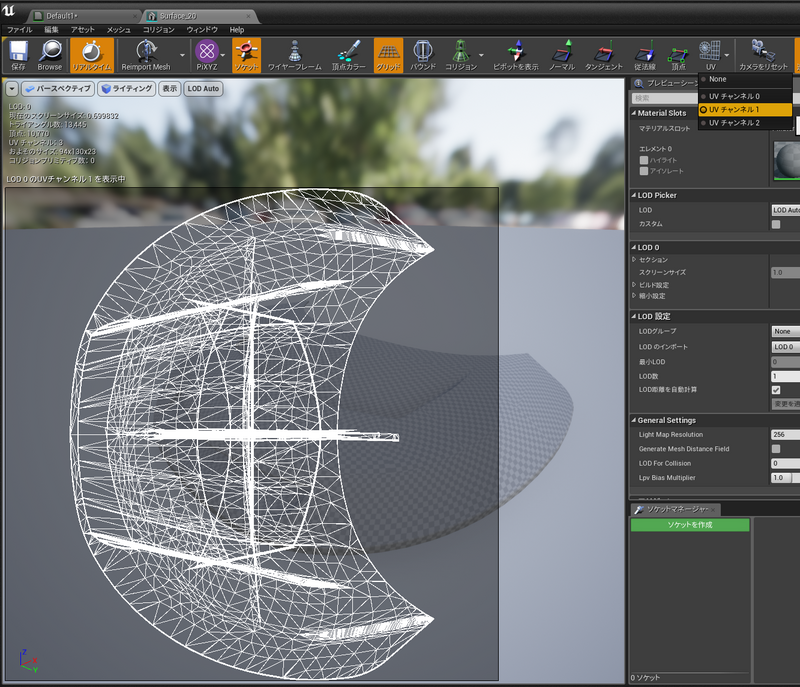This screenshot has height=687, width=800.
Task: Click Create Socket (ソケットを作成) green button
Action: pos(690,525)
